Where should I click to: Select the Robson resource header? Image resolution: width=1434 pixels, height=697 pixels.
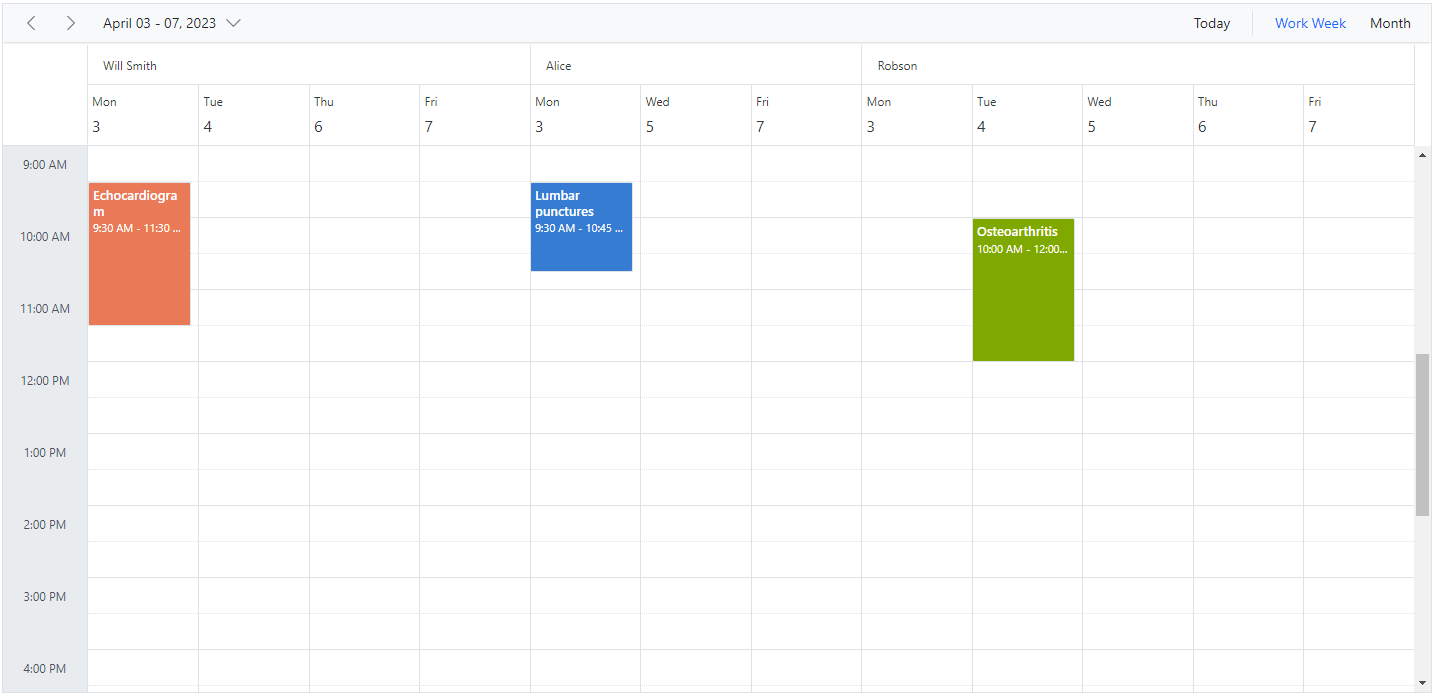point(1138,65)
